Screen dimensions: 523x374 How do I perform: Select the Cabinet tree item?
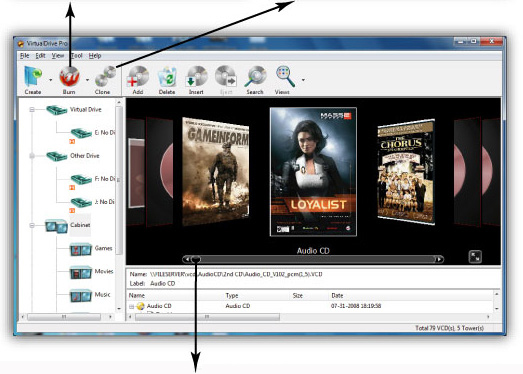pos(80,225)
